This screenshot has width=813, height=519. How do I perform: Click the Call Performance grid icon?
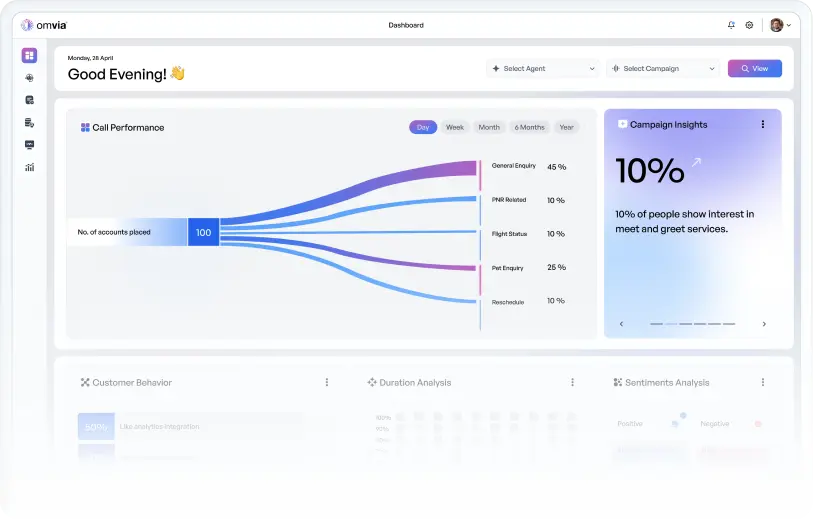click(85, 128)
